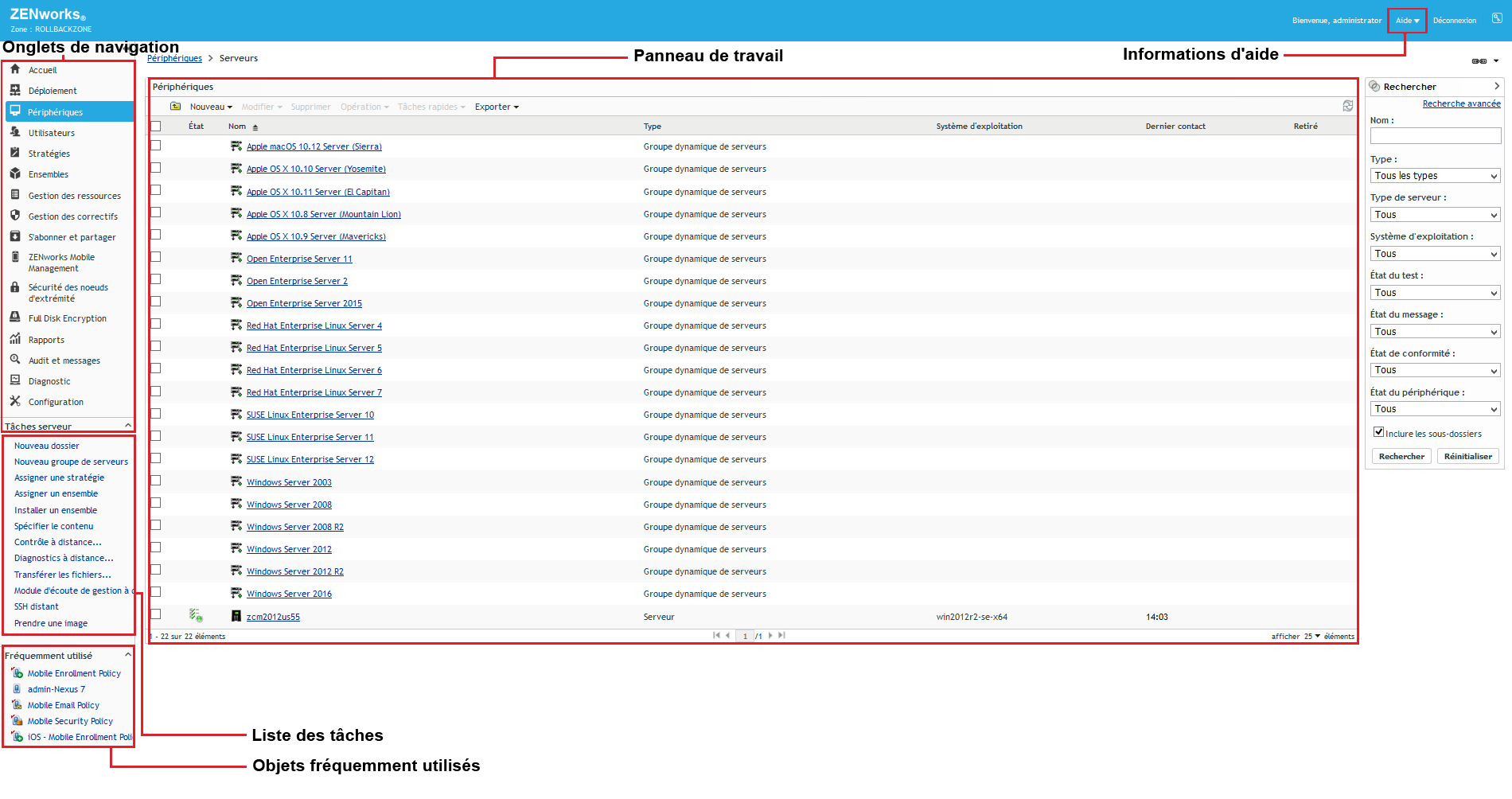This screenshot has height=799, width=1512.
Task: Click the Mobile Enrollment Policy icon
Action: [18, 673]
